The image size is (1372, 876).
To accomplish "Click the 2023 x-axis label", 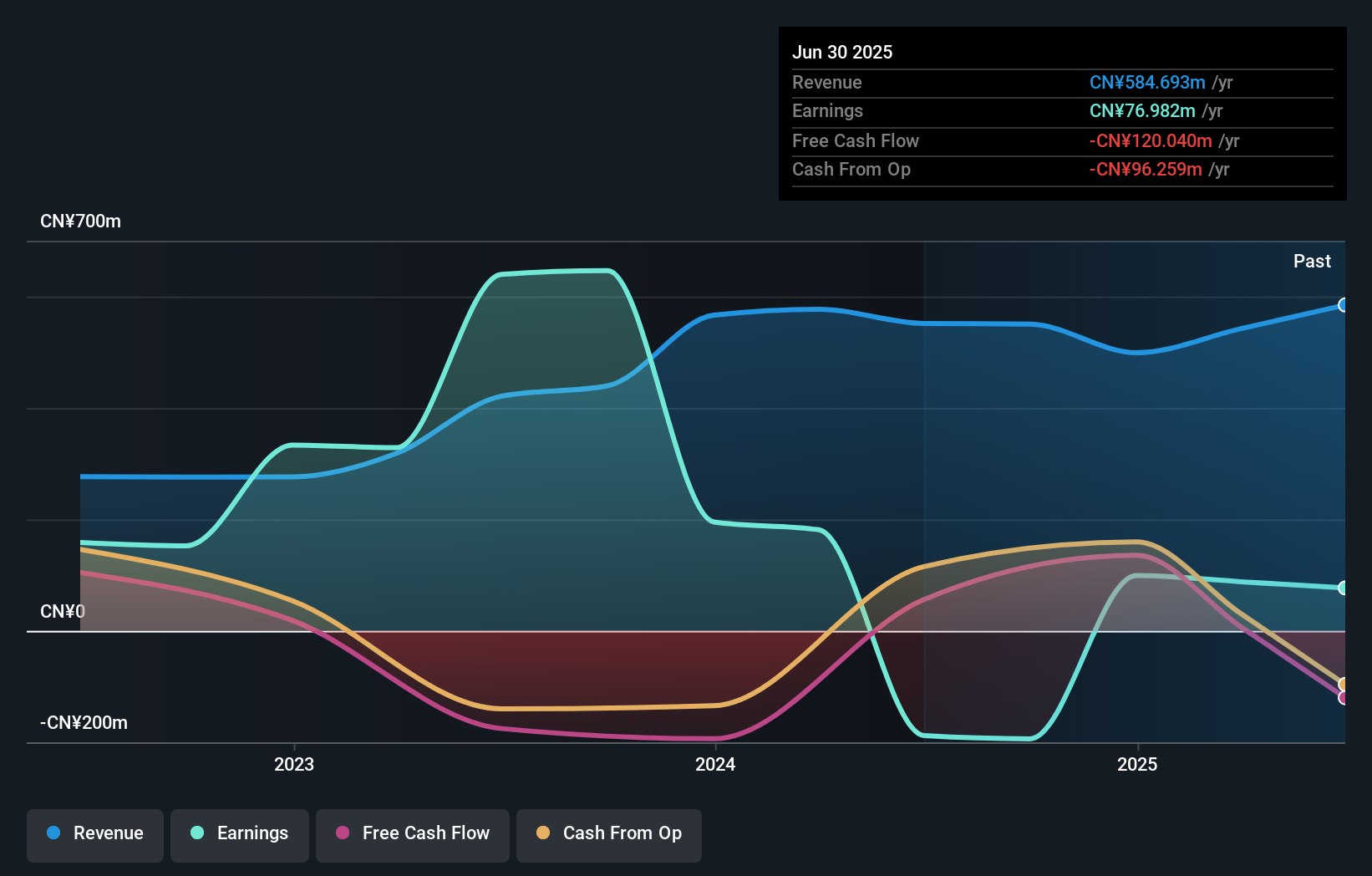I will click(x=294, y=764).
